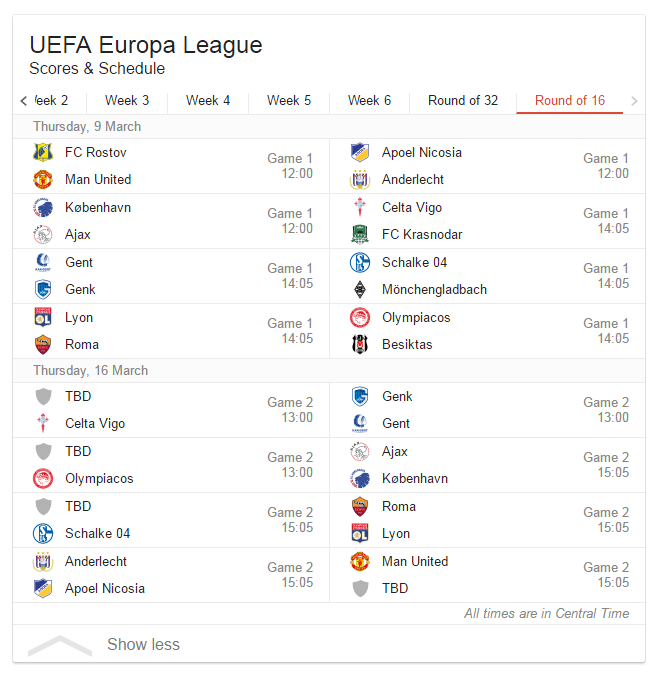Click the Mönchengladbach diamond crest
The width and height of the screenshot is (663, 676).
tap(360, 289)
